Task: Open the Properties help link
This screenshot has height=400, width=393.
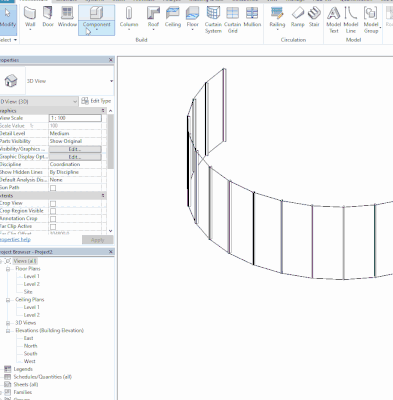Action: point(15,239)
